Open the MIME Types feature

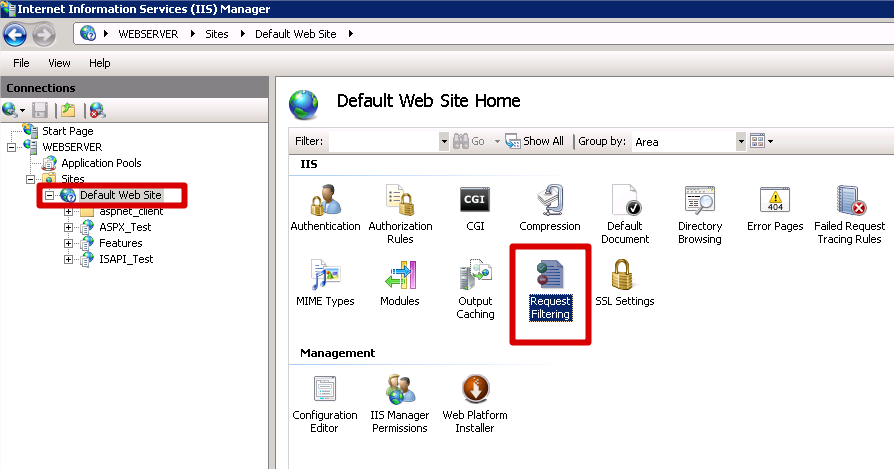(x=325, y=283)
